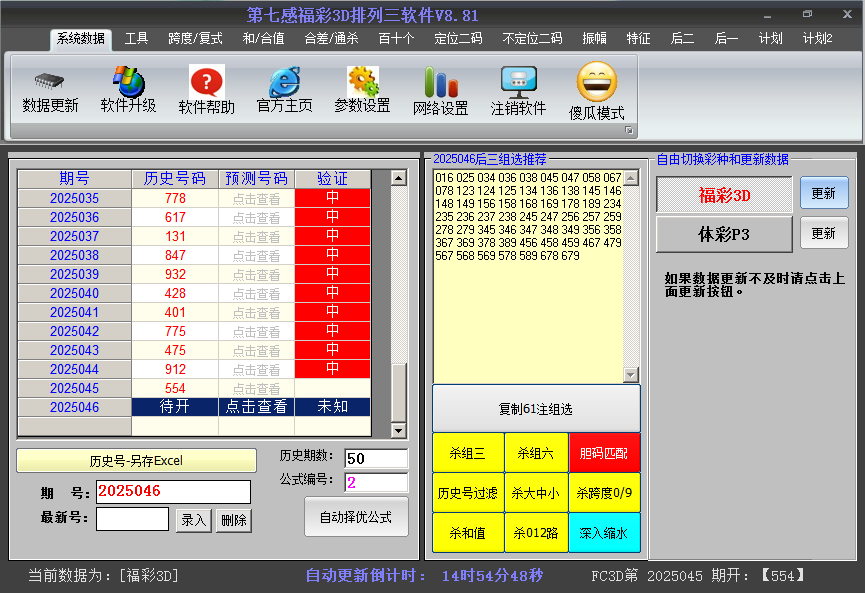The image size is (865, 593).
Task: Click the 预测号码 column header
Action: (257, 179)
